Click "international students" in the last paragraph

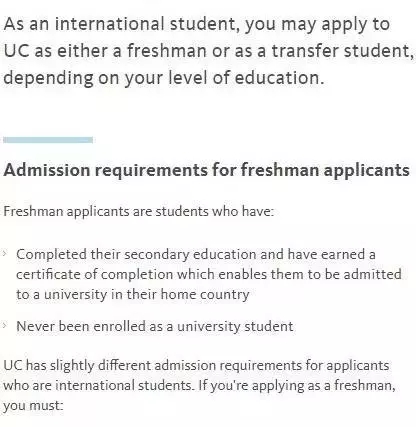pyautogui.click(x=123, y=386)
